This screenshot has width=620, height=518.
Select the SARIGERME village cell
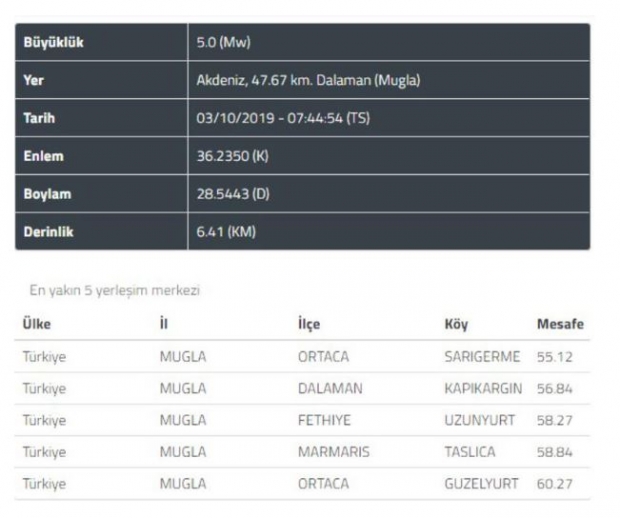point(482,356)
